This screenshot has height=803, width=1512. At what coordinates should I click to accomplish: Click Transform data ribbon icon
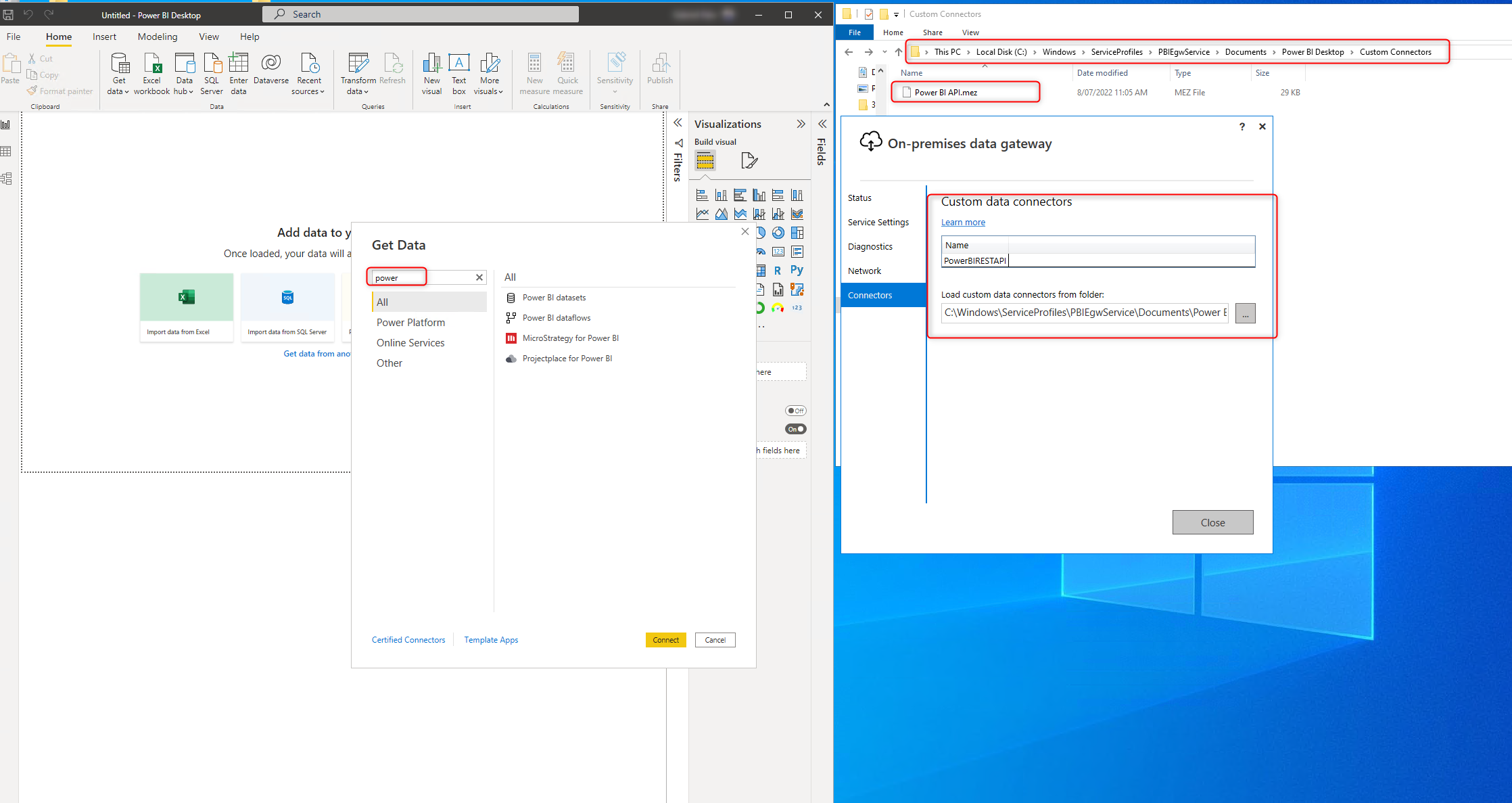point(358,74)
